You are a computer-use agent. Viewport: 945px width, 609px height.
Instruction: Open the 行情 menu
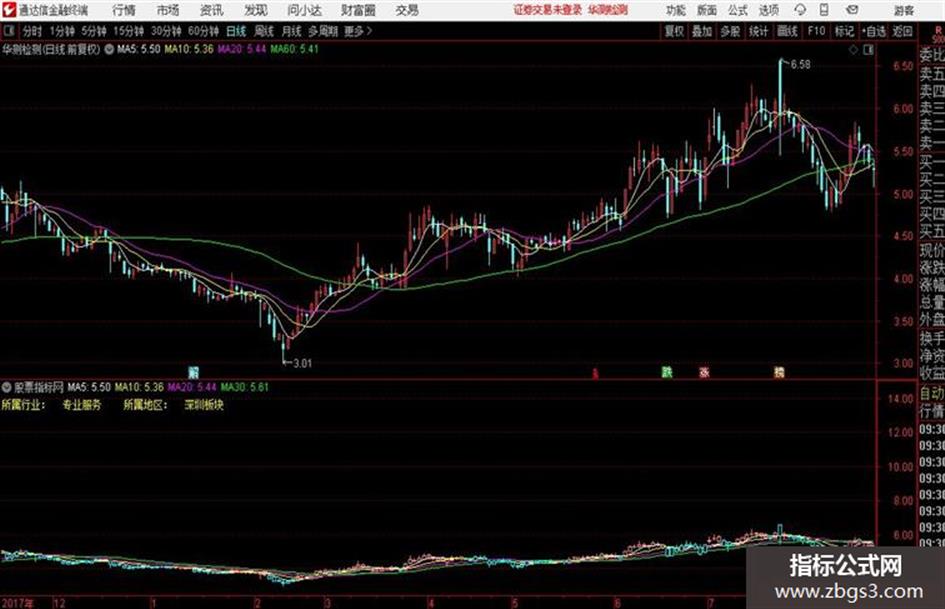point(124,10)
